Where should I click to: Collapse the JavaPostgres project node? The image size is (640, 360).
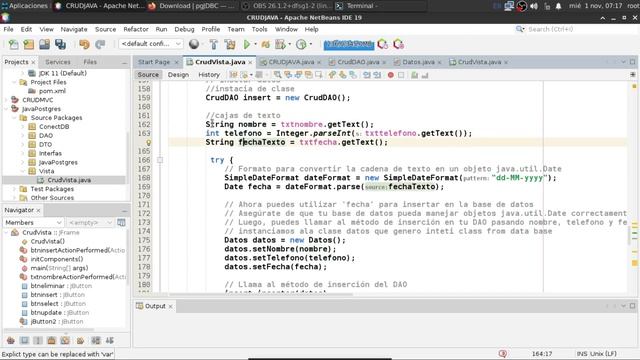point(7,109)
